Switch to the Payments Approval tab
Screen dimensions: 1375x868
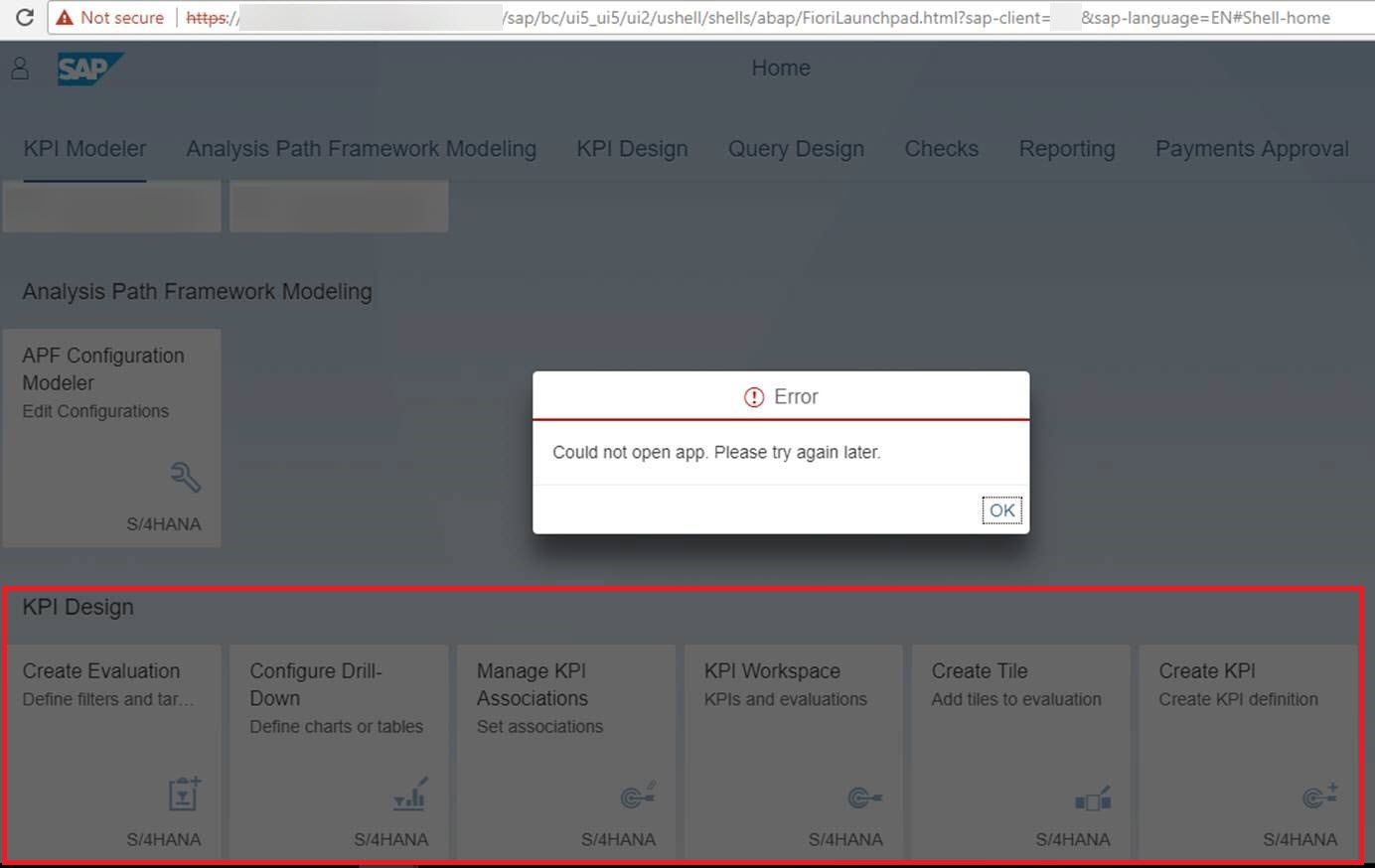1252,149
